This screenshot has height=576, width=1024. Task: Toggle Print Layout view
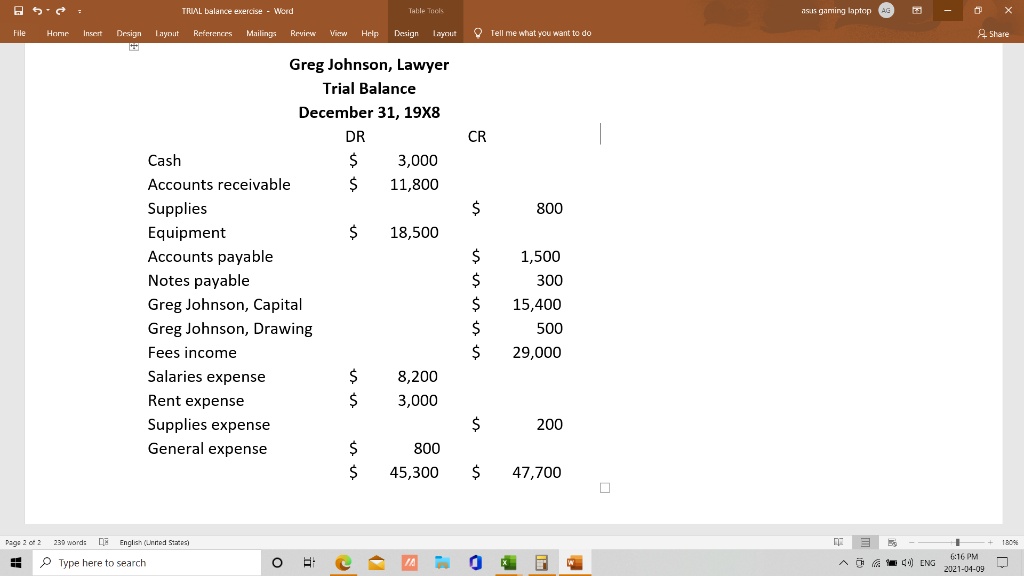click(864, 542)
